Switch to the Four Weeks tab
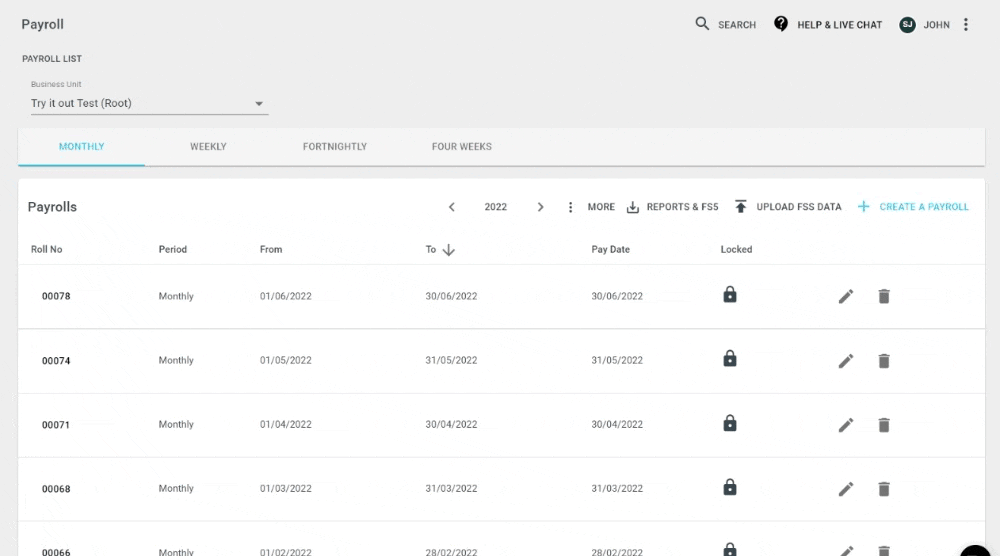The height and width of the screenshot is (556, 1000). [462, 147]
